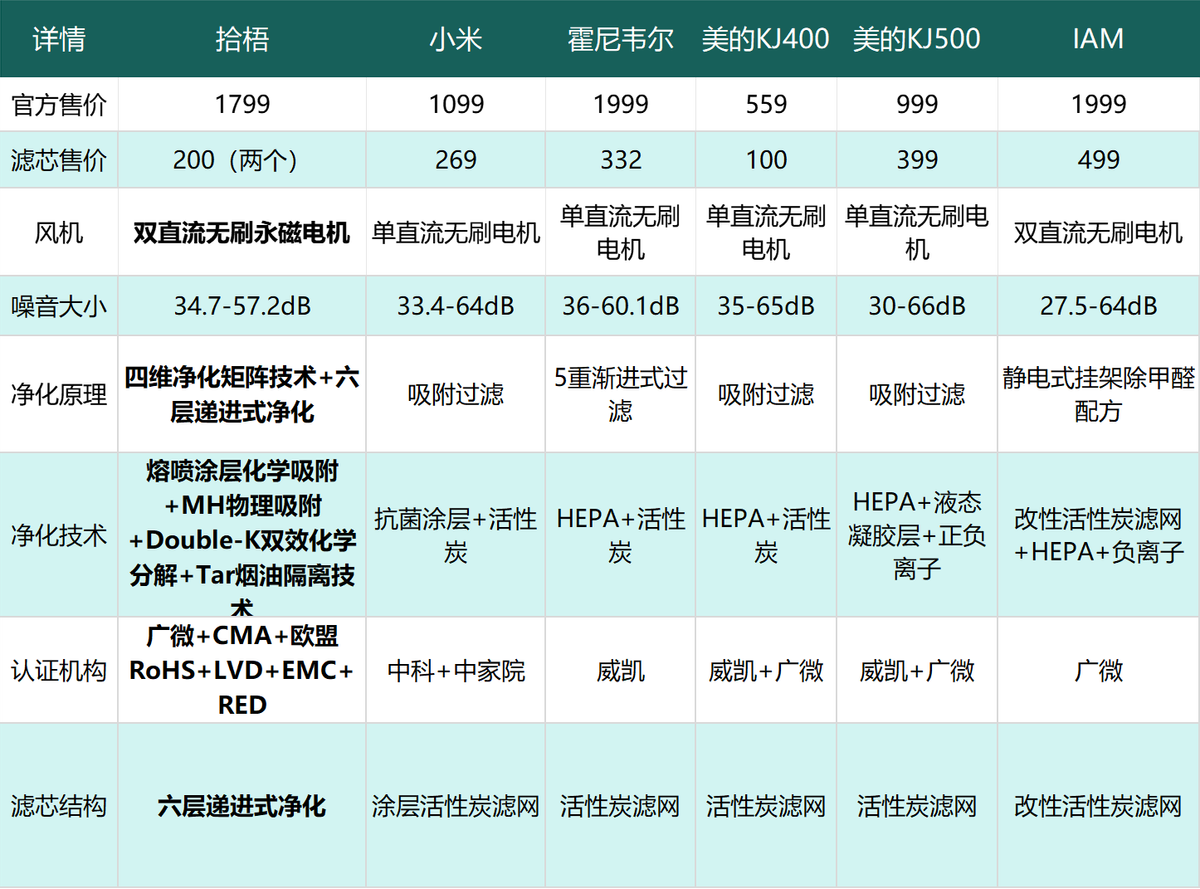Click the 332 filter price cell

620,160
